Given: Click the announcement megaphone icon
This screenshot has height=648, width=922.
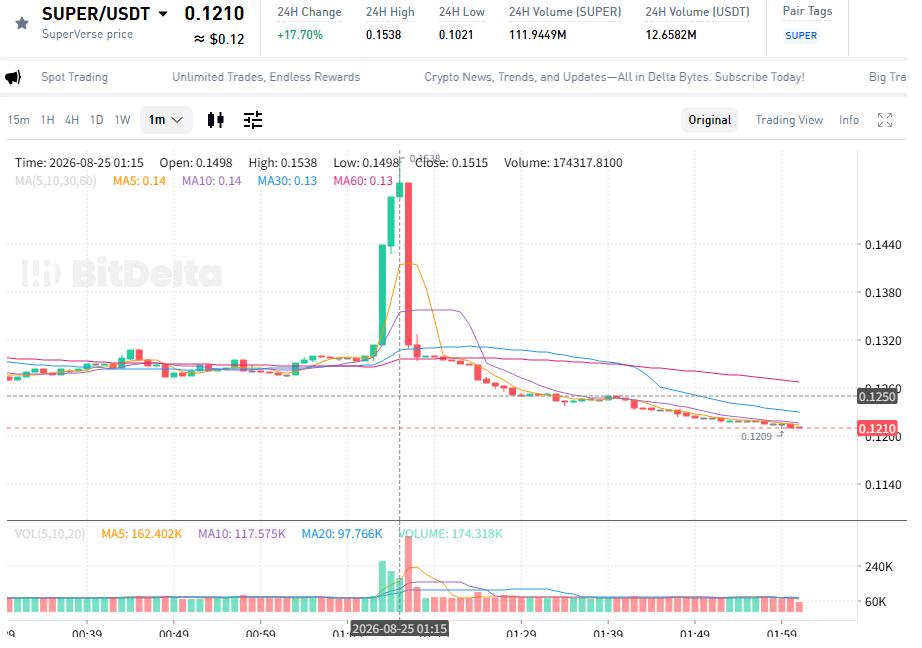Looking at the screenshot, I should (13, 77).
